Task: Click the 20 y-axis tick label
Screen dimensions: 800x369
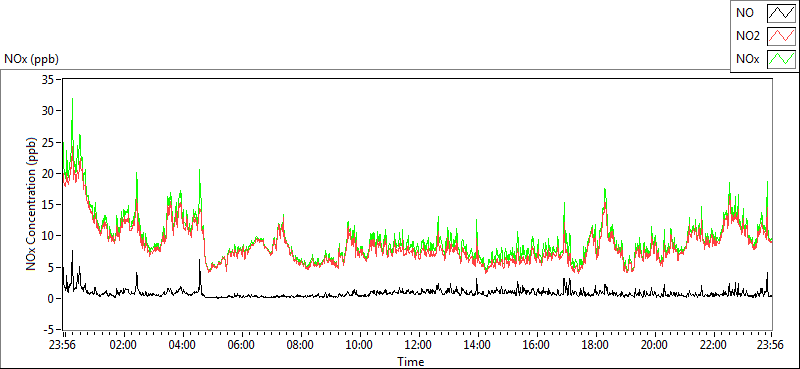Action: [x=49, y=173]
